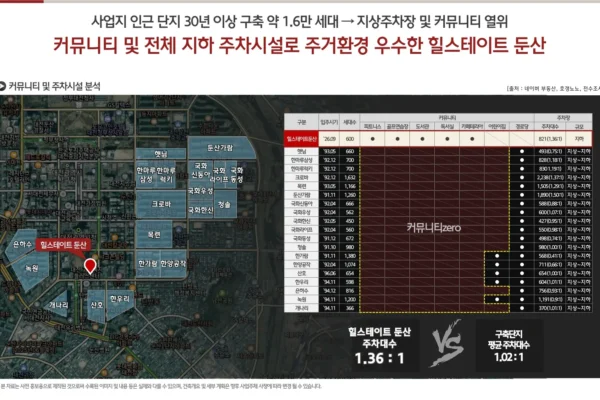Click the 구축단지 평균 주차대수 1.02:1 box
The image size is (600, 400).
tap(509, 346)
